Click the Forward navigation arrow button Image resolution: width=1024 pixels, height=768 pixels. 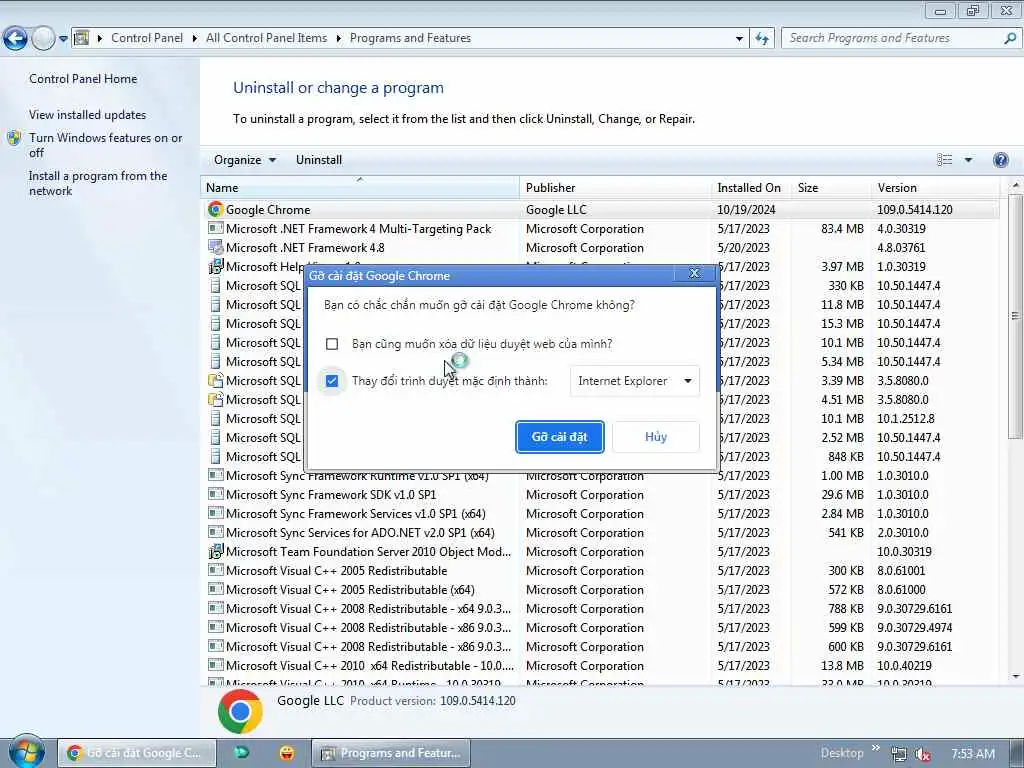click(x=43, y=39)
